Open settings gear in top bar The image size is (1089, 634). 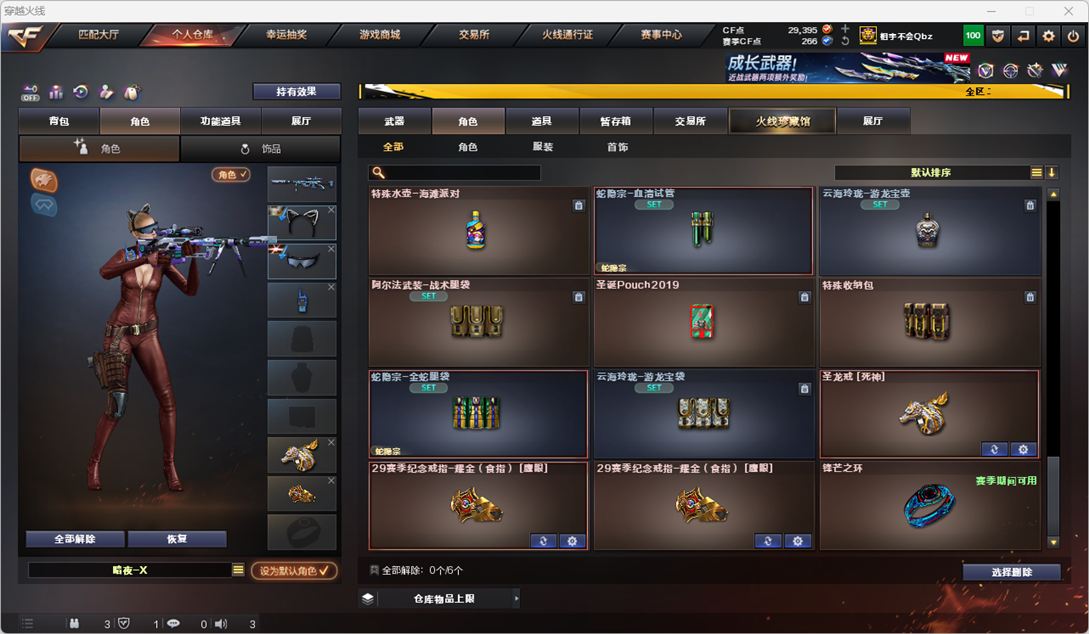coord(1048,35)
